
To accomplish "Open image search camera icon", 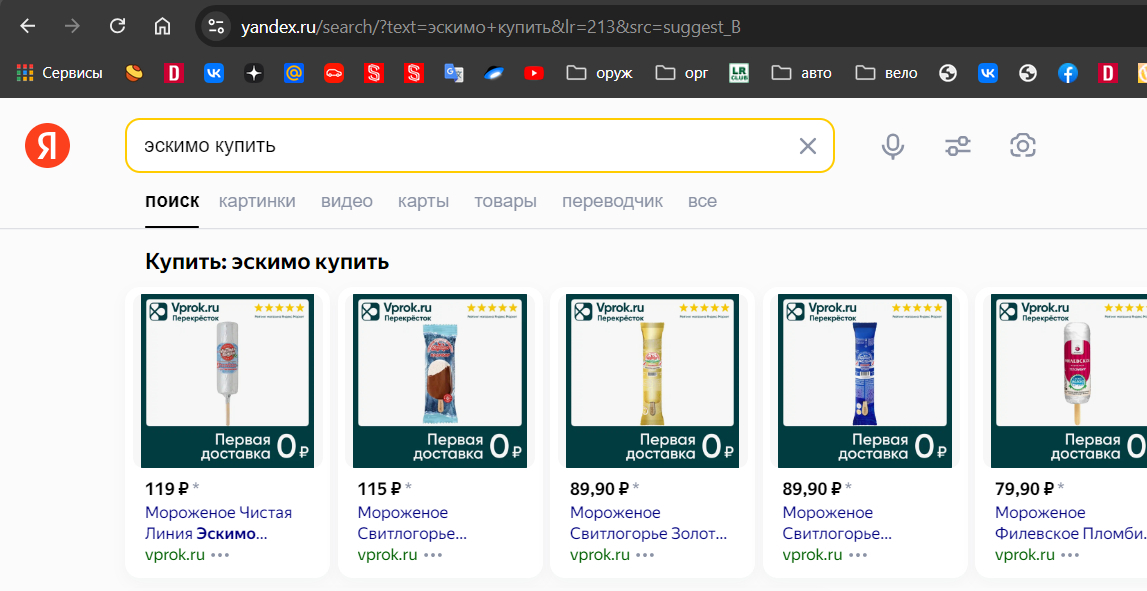I will [x=1021, y=146].
